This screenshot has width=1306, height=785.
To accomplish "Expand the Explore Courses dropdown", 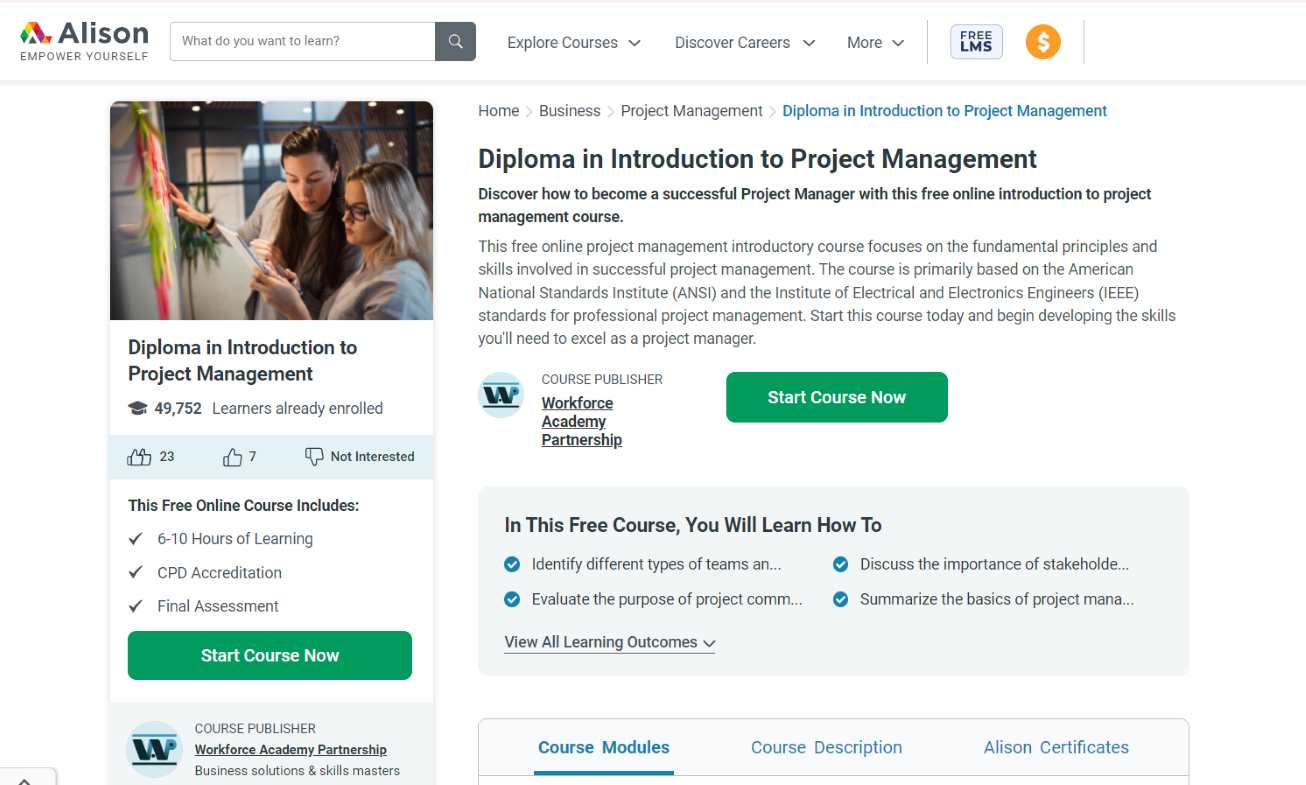I will click(x=574, y=43).
